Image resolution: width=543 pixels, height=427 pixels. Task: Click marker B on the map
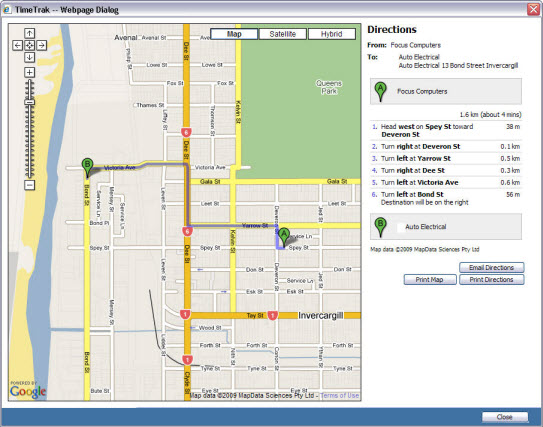[87, 167]
